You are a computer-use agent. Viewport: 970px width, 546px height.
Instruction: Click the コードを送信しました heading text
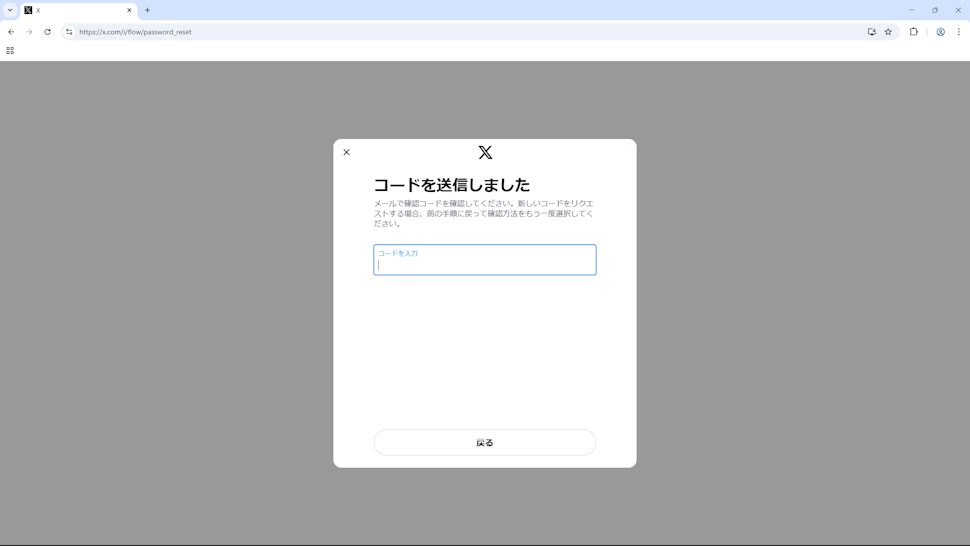pos(452,185)
